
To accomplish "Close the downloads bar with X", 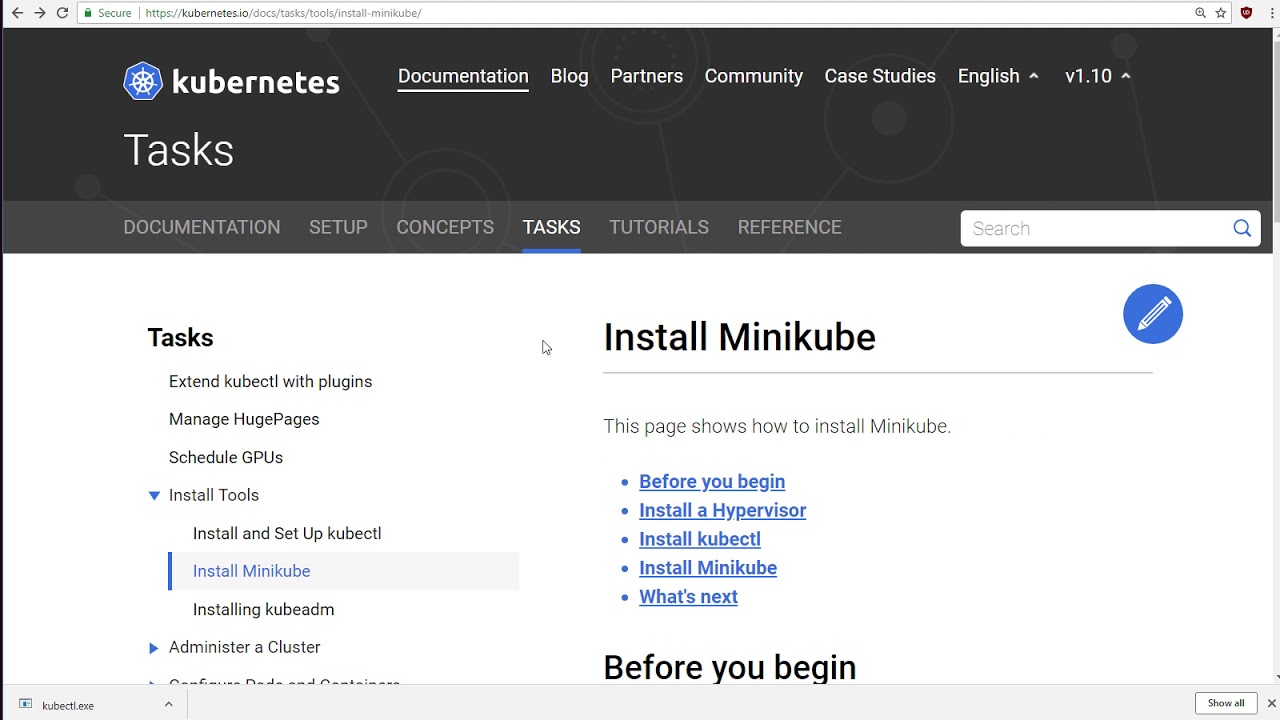I will pyautogui.click(x=1271, y=703).
